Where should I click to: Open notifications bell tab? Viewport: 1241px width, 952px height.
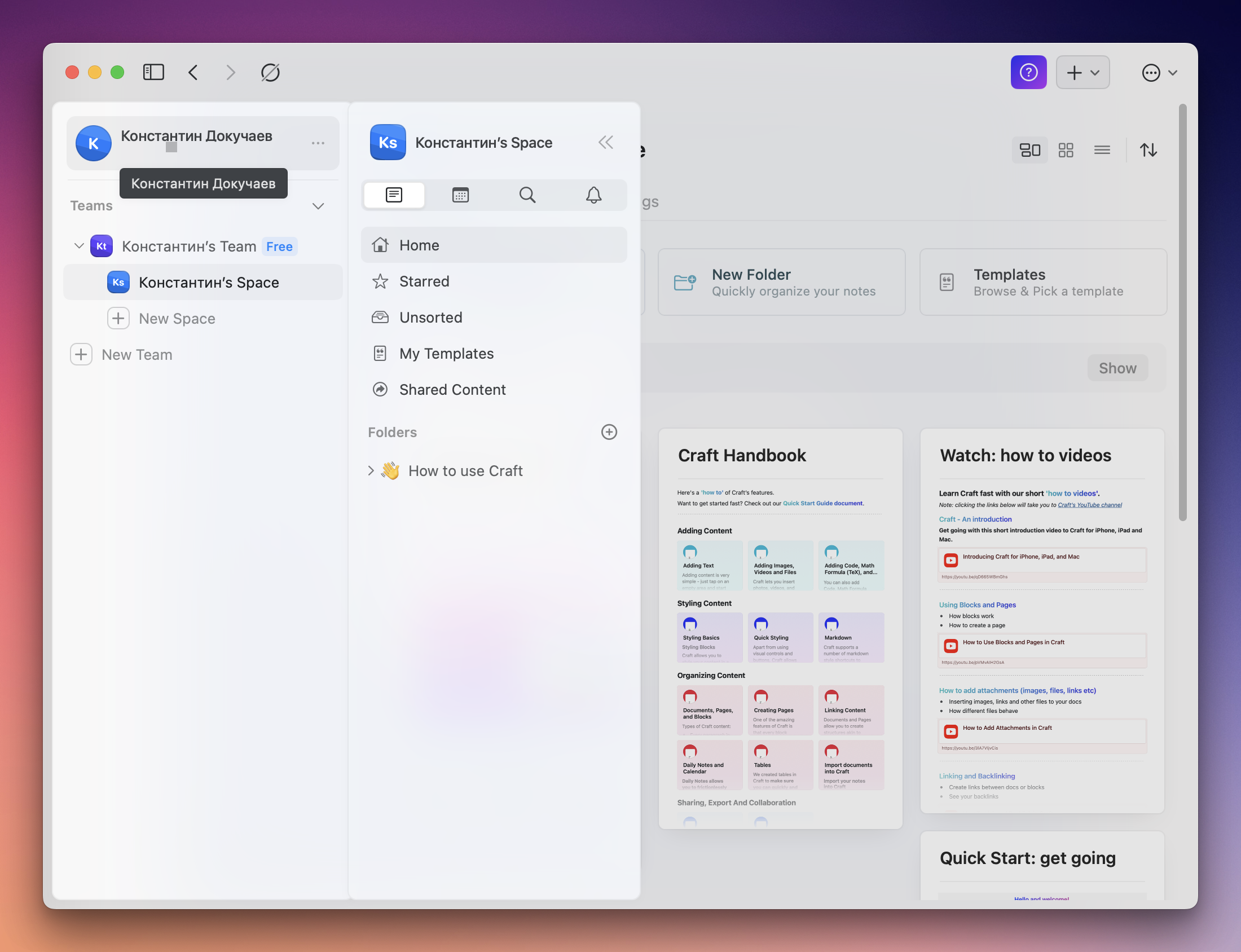[x=593, y=195]
